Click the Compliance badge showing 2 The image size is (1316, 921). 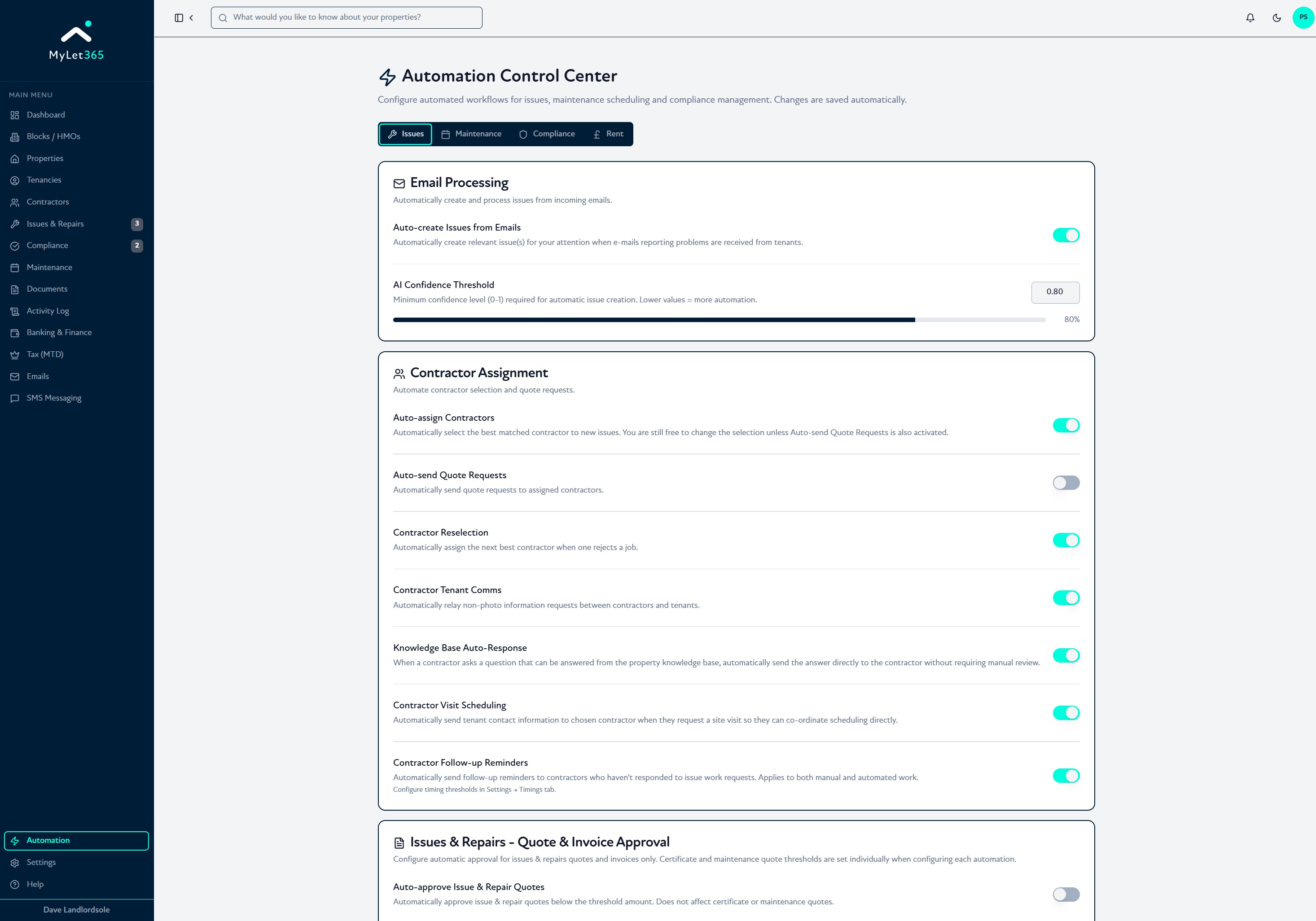click(x=137, y=246)
